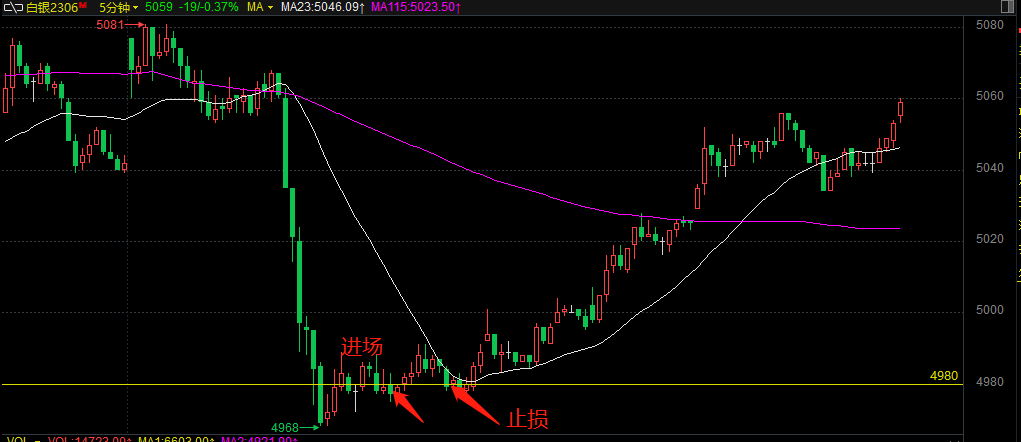Click the 4968 low price marker
Screen dimensions: 1021x442
click(x=295, y=428)
